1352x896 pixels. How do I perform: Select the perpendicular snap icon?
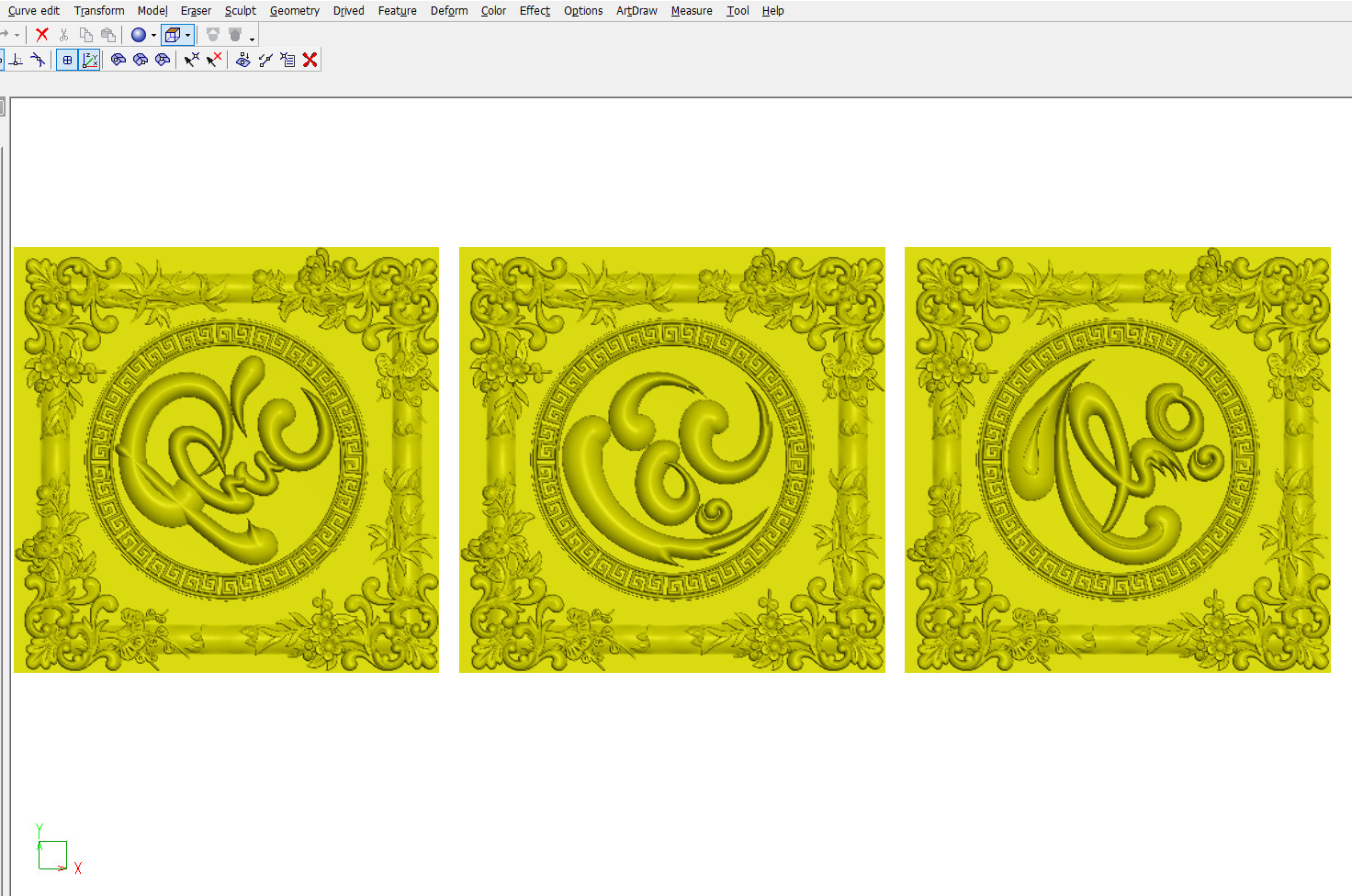17,60
